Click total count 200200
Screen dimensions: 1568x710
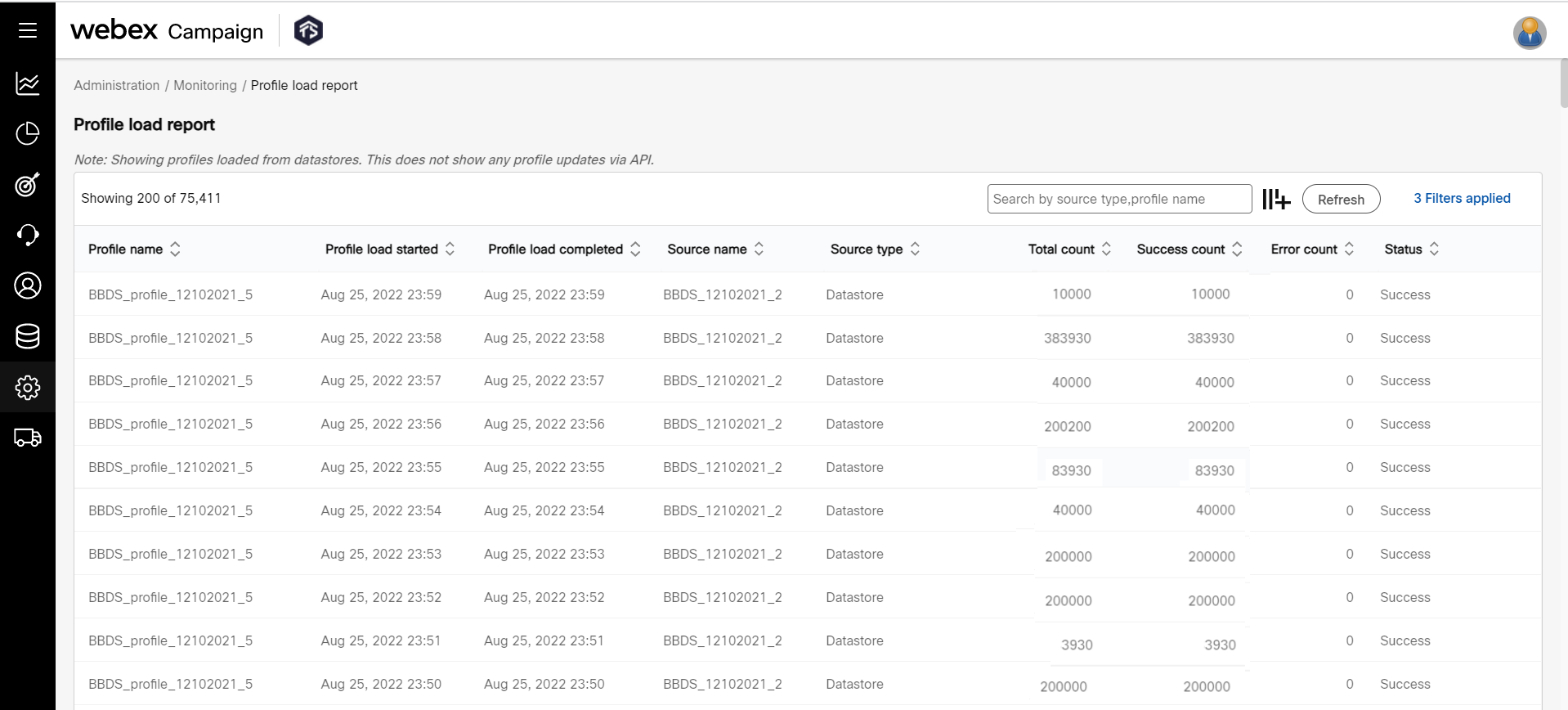[x=1067, y=426]
